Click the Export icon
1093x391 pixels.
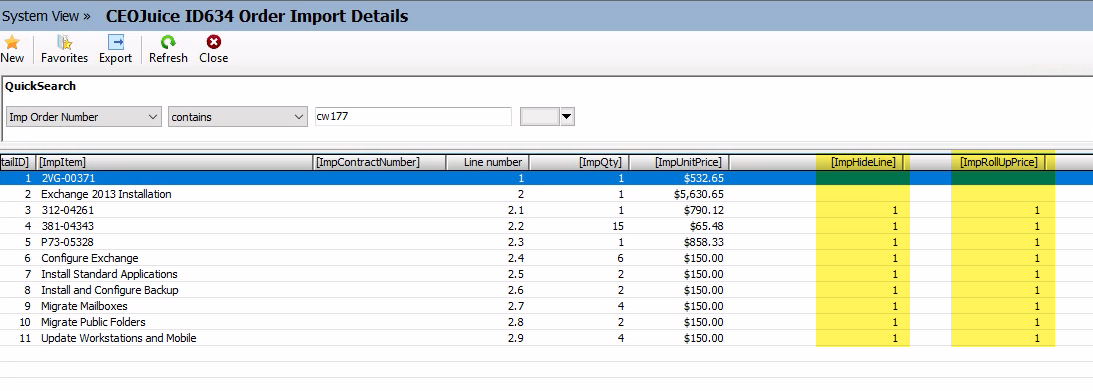[116, 43]
